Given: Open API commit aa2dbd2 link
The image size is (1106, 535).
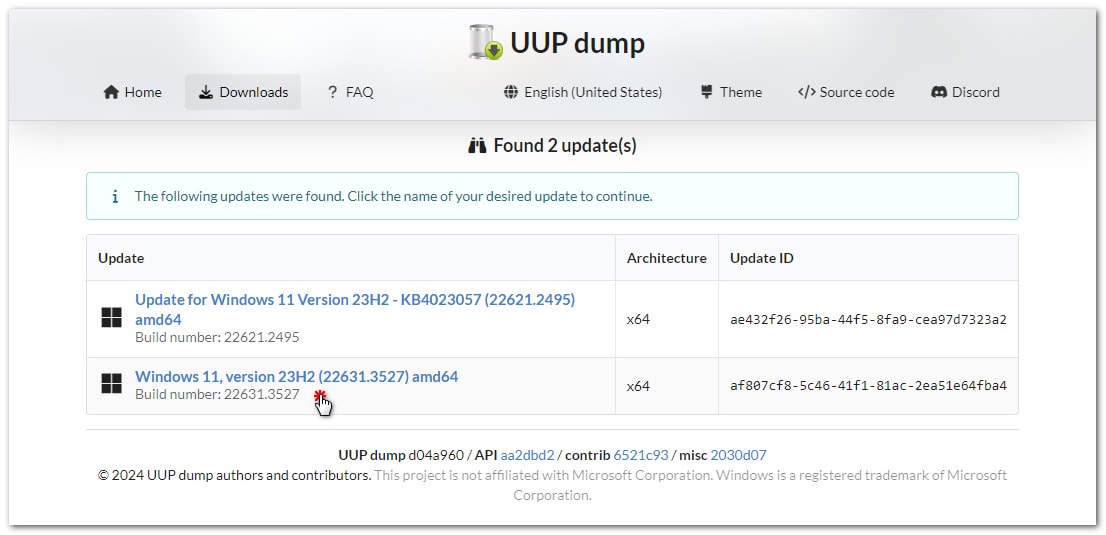Looking at the screenshot, I should pyautogui.click(x=528, y=455).
